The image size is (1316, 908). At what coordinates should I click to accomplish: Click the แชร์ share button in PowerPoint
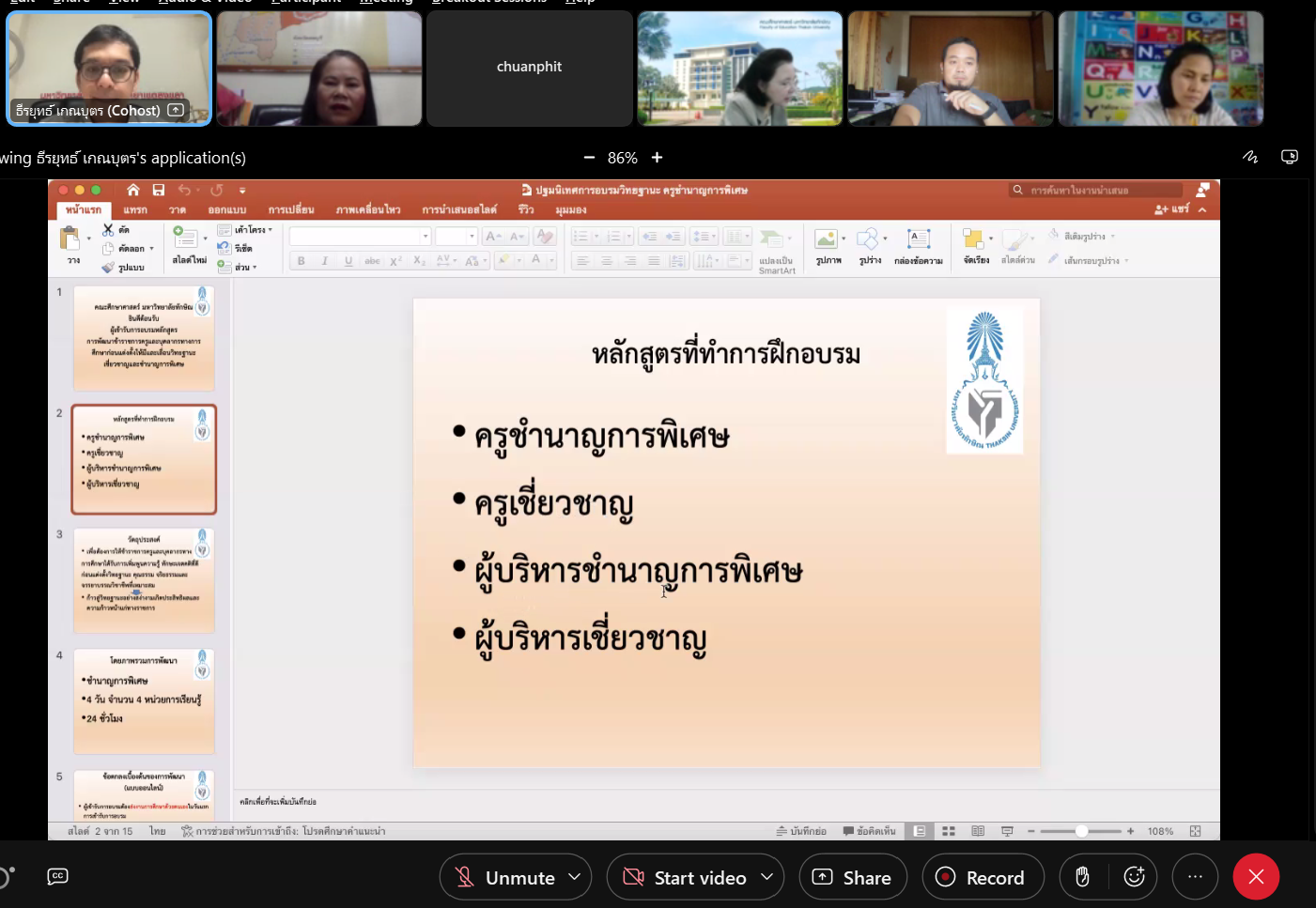coord(1172,209)
